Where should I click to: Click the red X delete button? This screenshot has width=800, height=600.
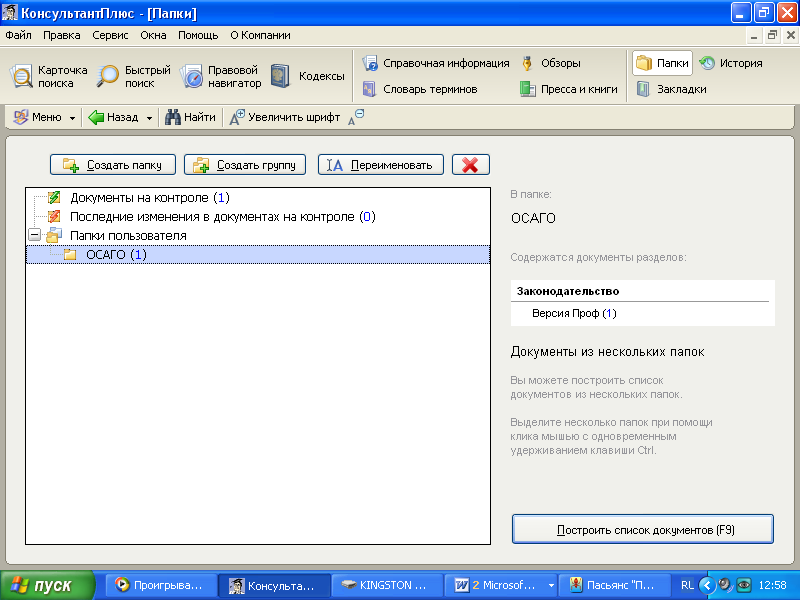tap(470, 165)
